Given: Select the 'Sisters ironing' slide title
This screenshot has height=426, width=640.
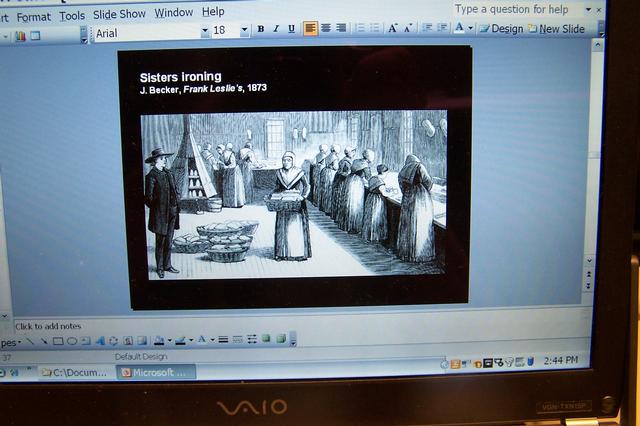Looking at the screenshot, I should coord(180,77).
